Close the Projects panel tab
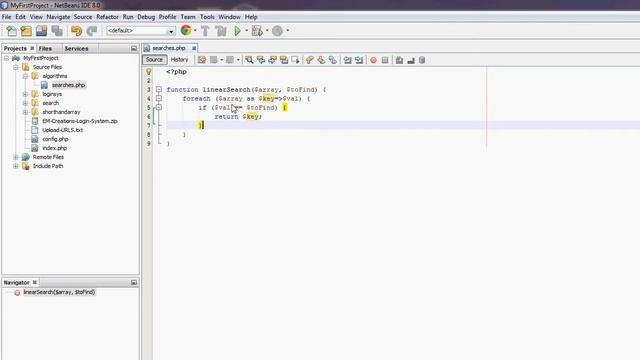Screen dimensions: 640x360 [x=32, y=48]
